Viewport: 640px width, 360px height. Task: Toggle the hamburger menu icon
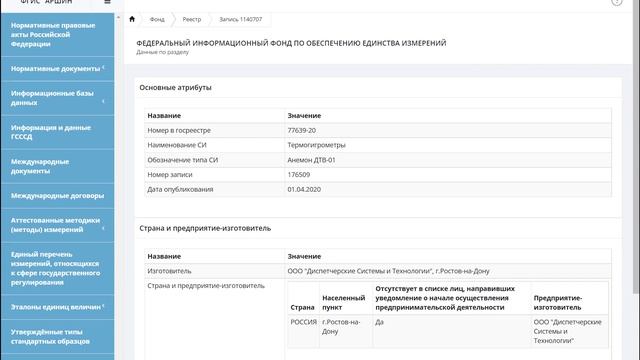[107, 2]
